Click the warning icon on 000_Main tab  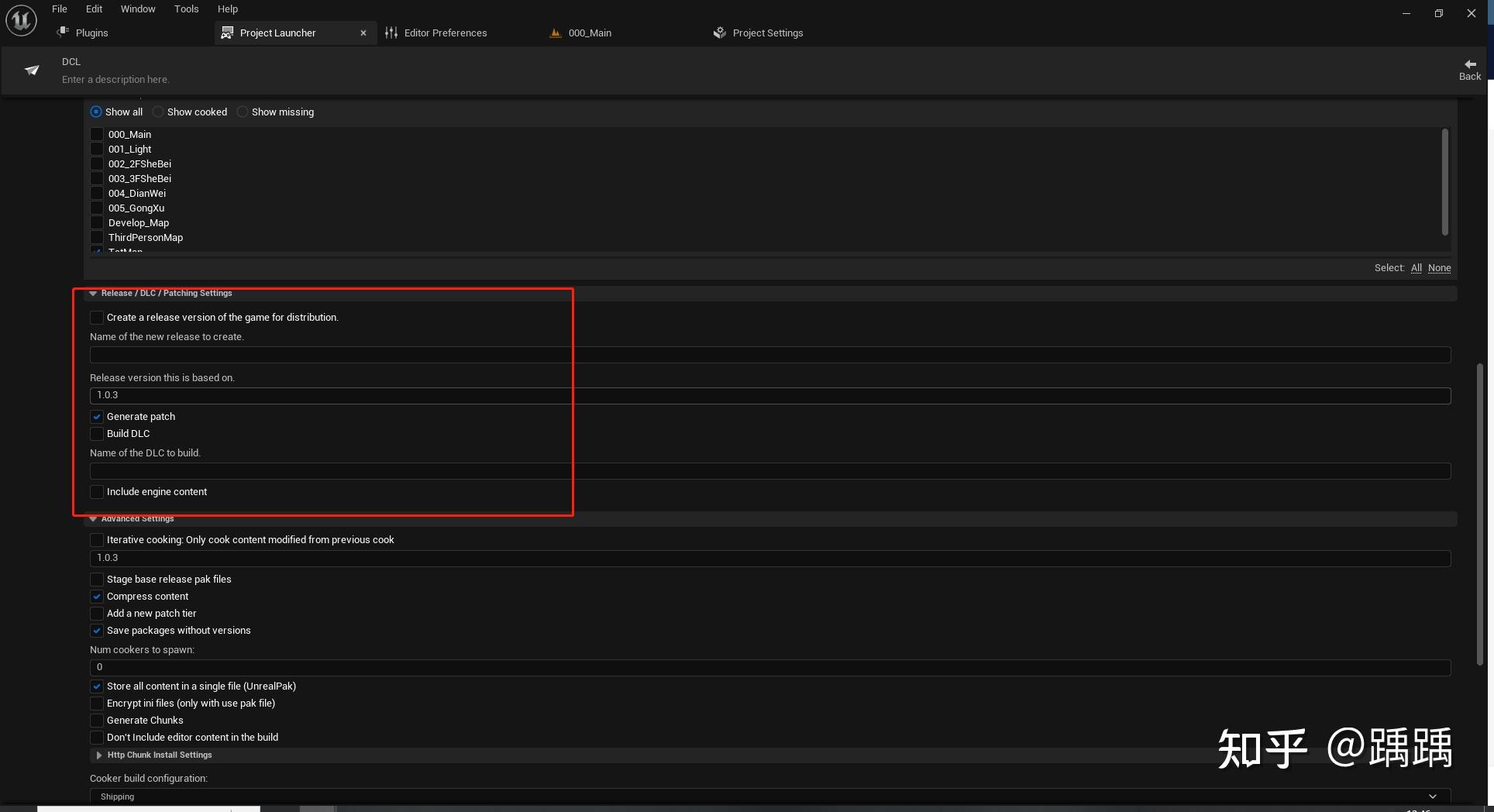click(x=555, y=33)
